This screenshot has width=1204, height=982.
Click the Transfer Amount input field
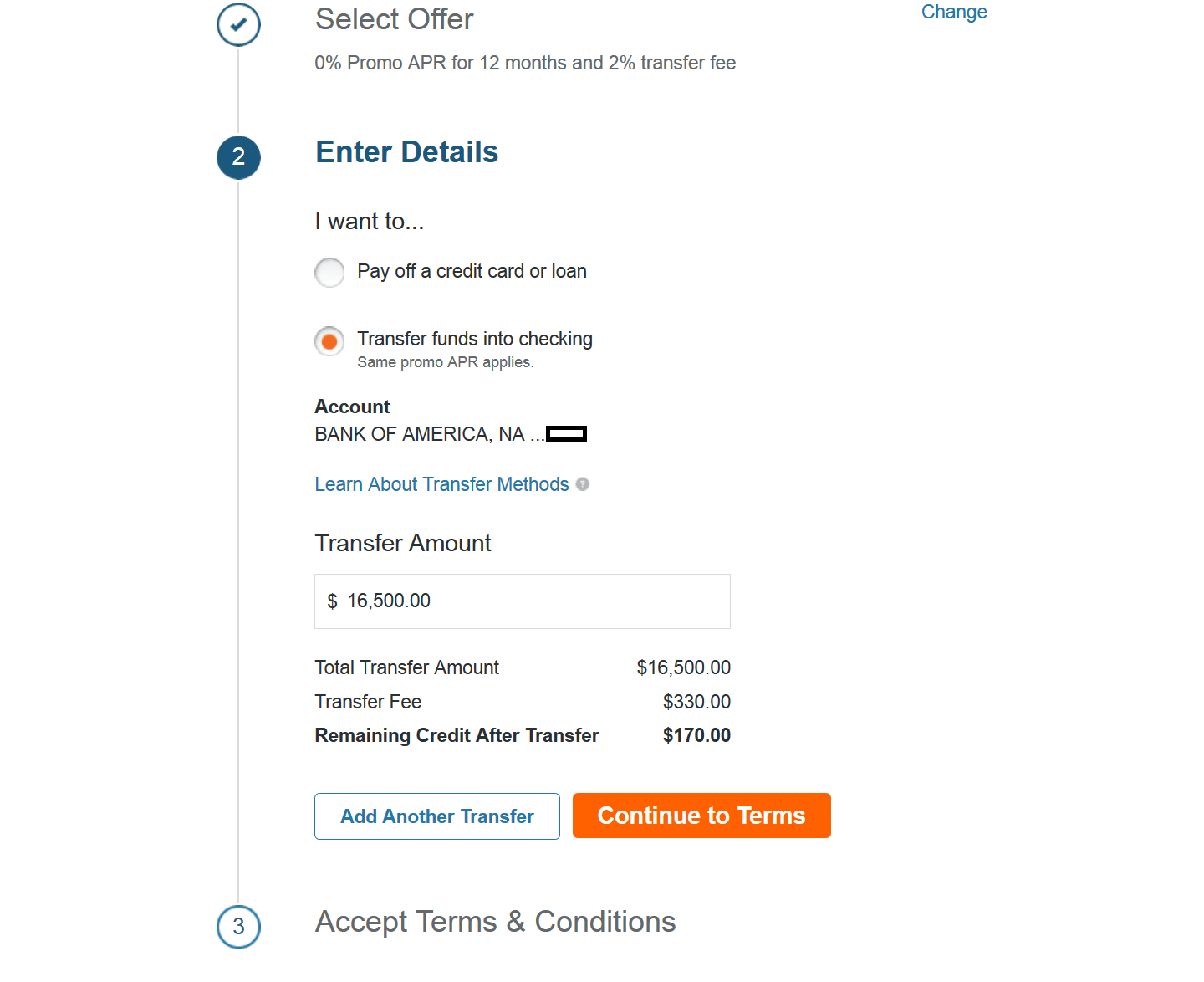click(523, 601)
